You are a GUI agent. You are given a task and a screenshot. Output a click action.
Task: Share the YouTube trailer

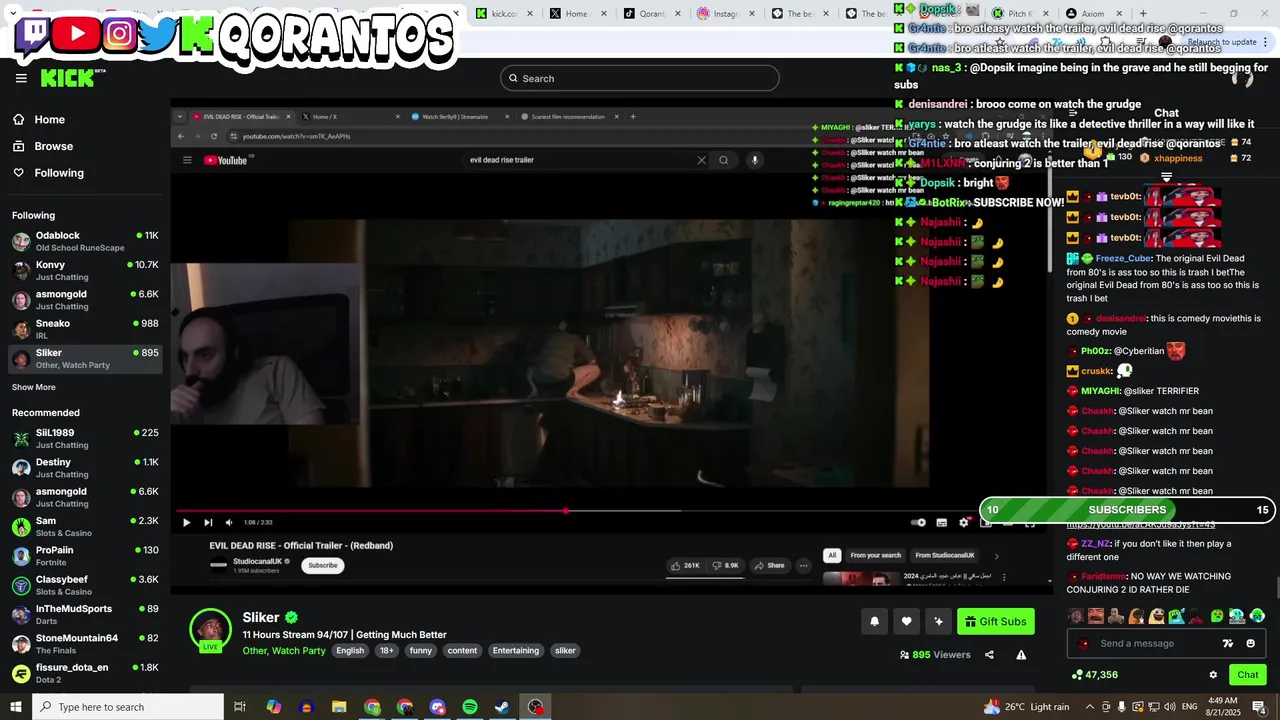pyautogui.click(x=770, y=566)
